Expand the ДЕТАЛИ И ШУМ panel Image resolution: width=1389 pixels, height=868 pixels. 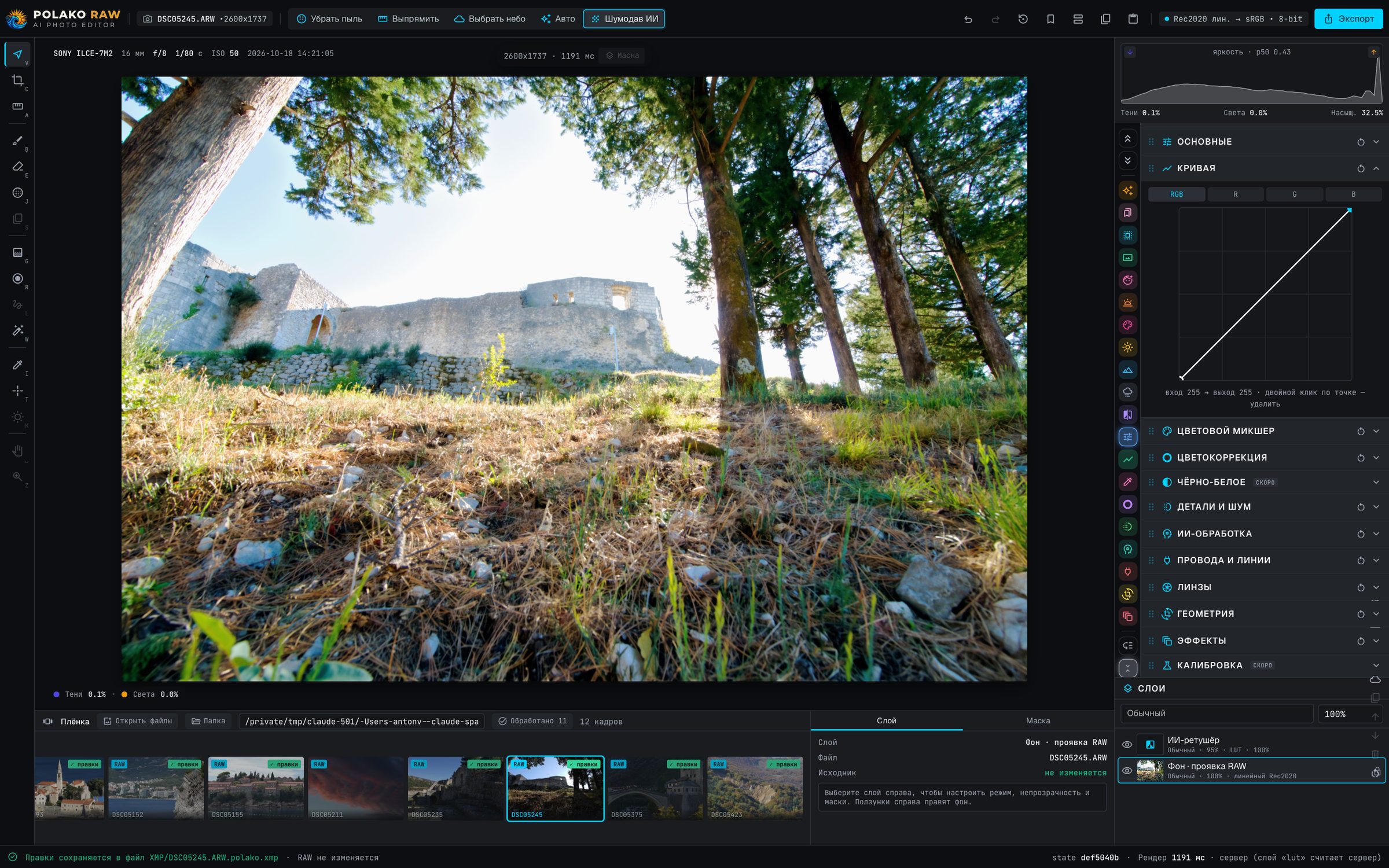pyautogui.click(x=1376, y=507)
